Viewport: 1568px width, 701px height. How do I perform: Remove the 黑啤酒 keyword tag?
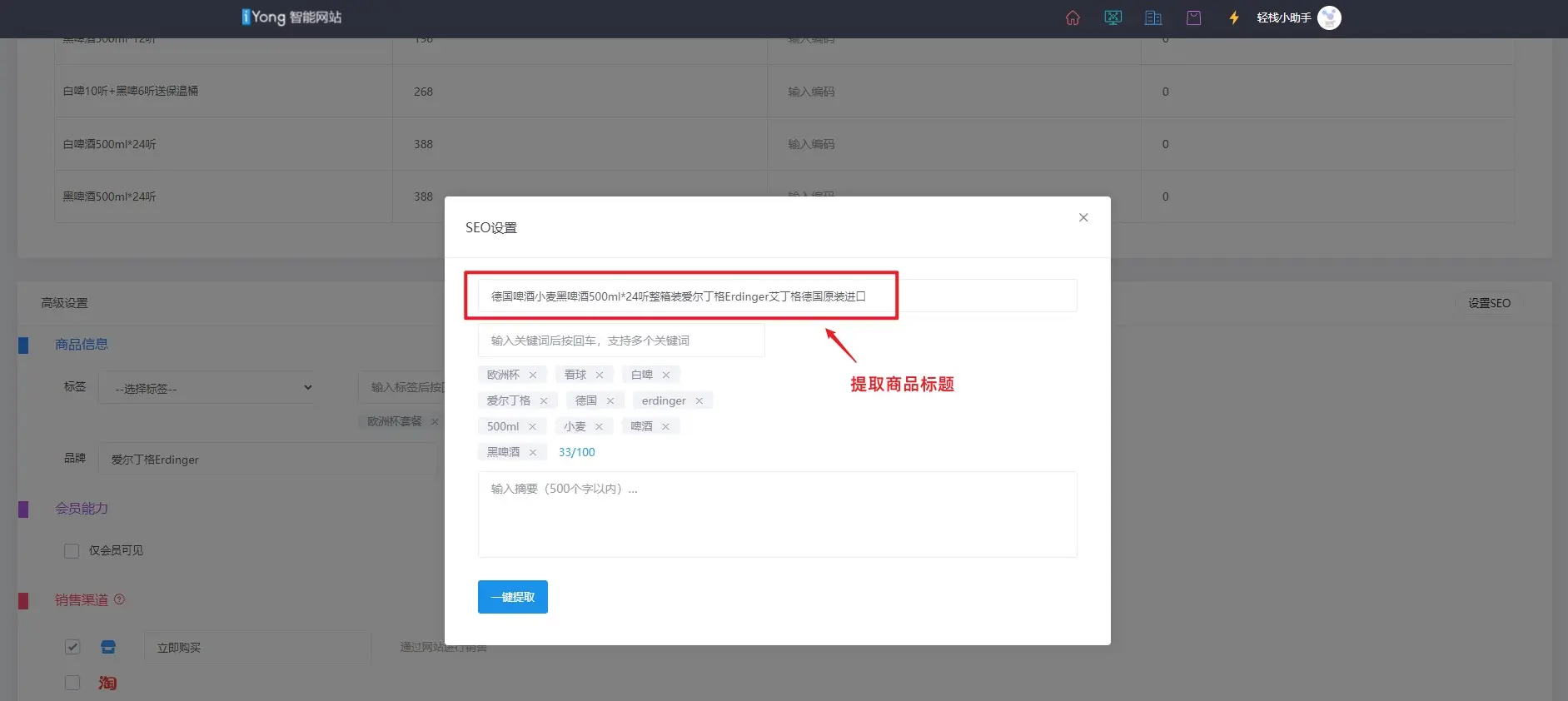point(533,453)
